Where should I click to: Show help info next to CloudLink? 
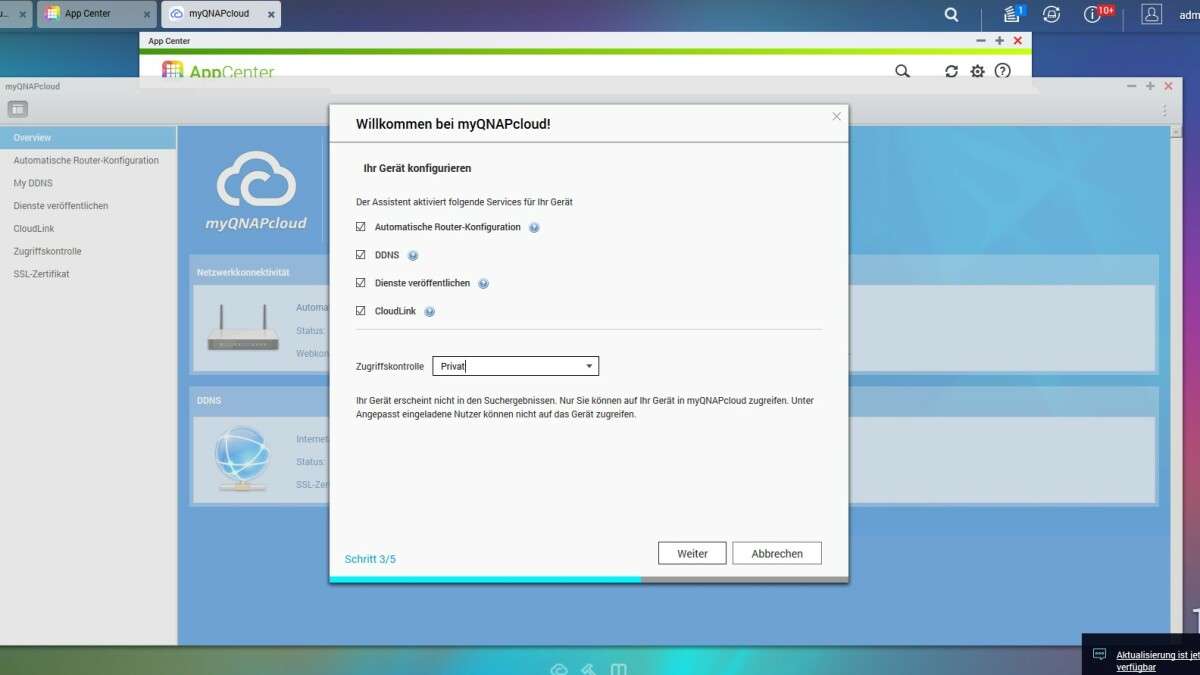point(429,312)
